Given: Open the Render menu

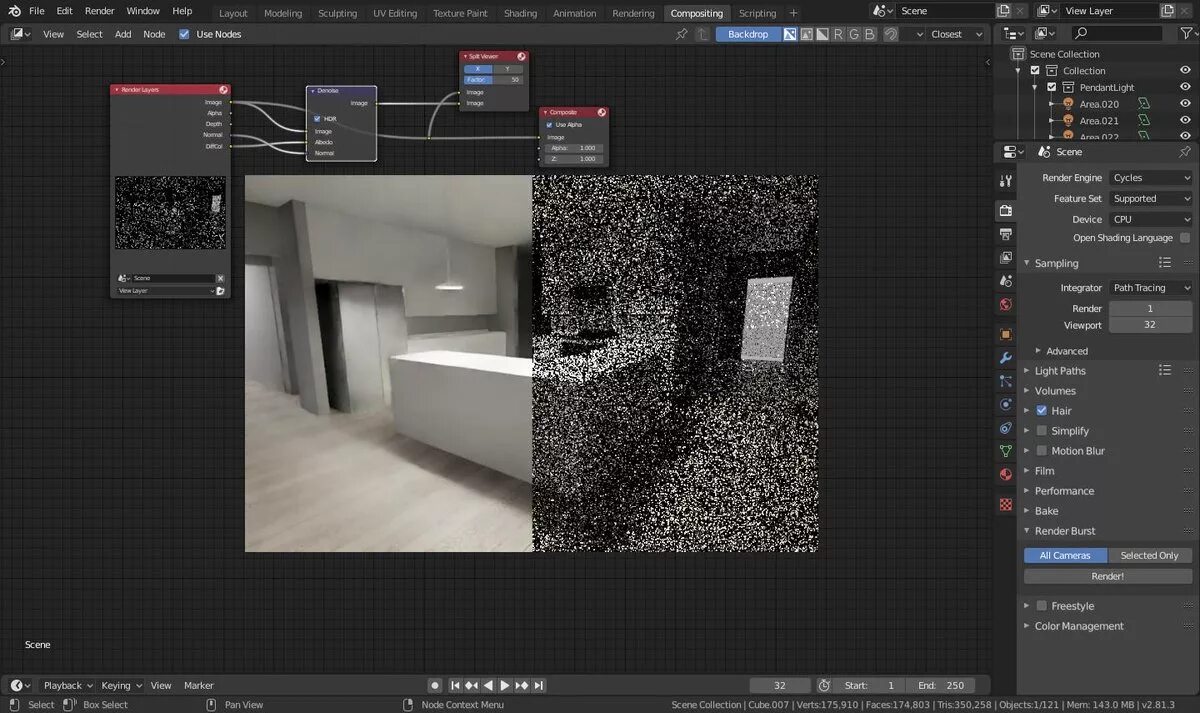Looking at the screenshot, I should click(99, 11).
